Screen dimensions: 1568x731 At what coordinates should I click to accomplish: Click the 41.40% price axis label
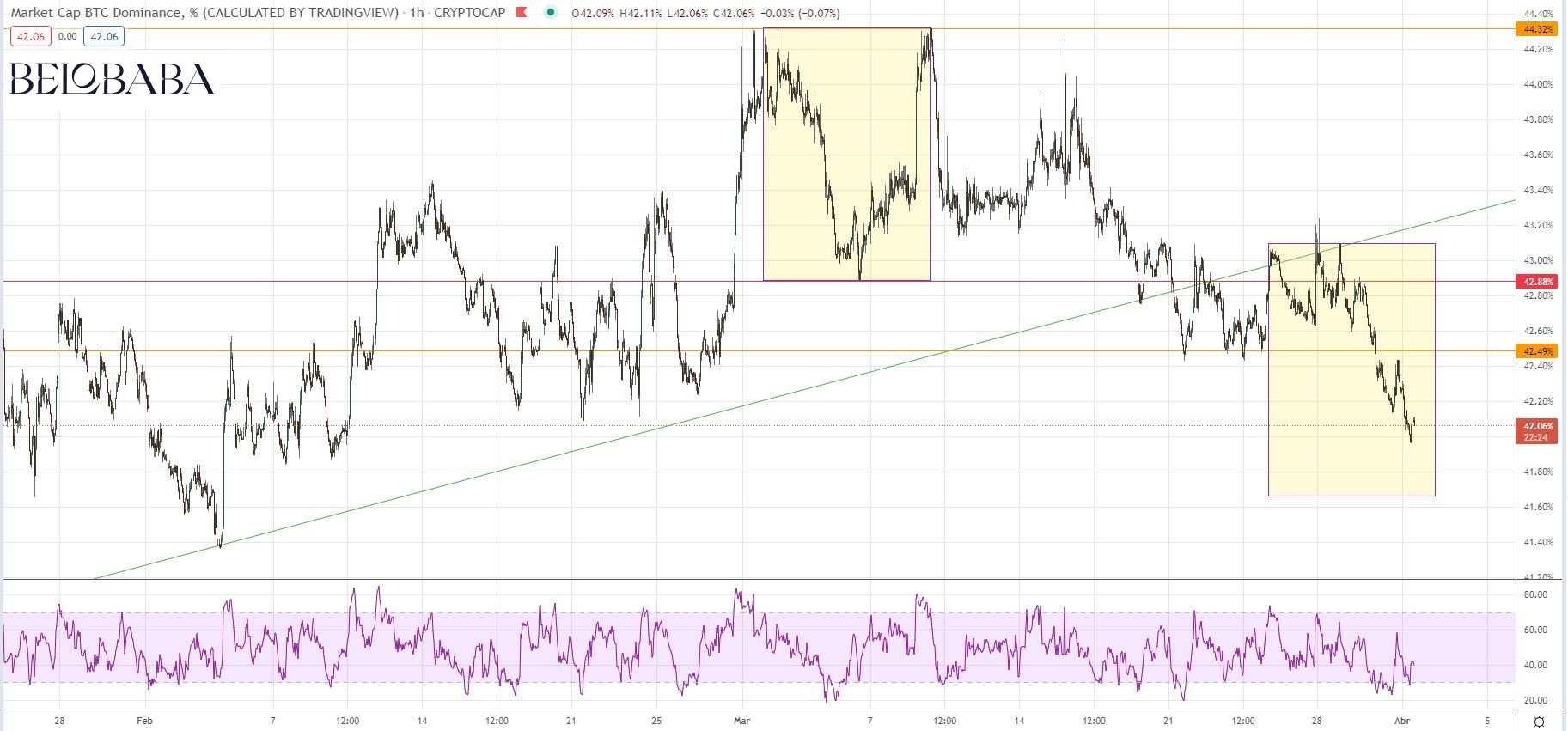tap(1538, 542)
